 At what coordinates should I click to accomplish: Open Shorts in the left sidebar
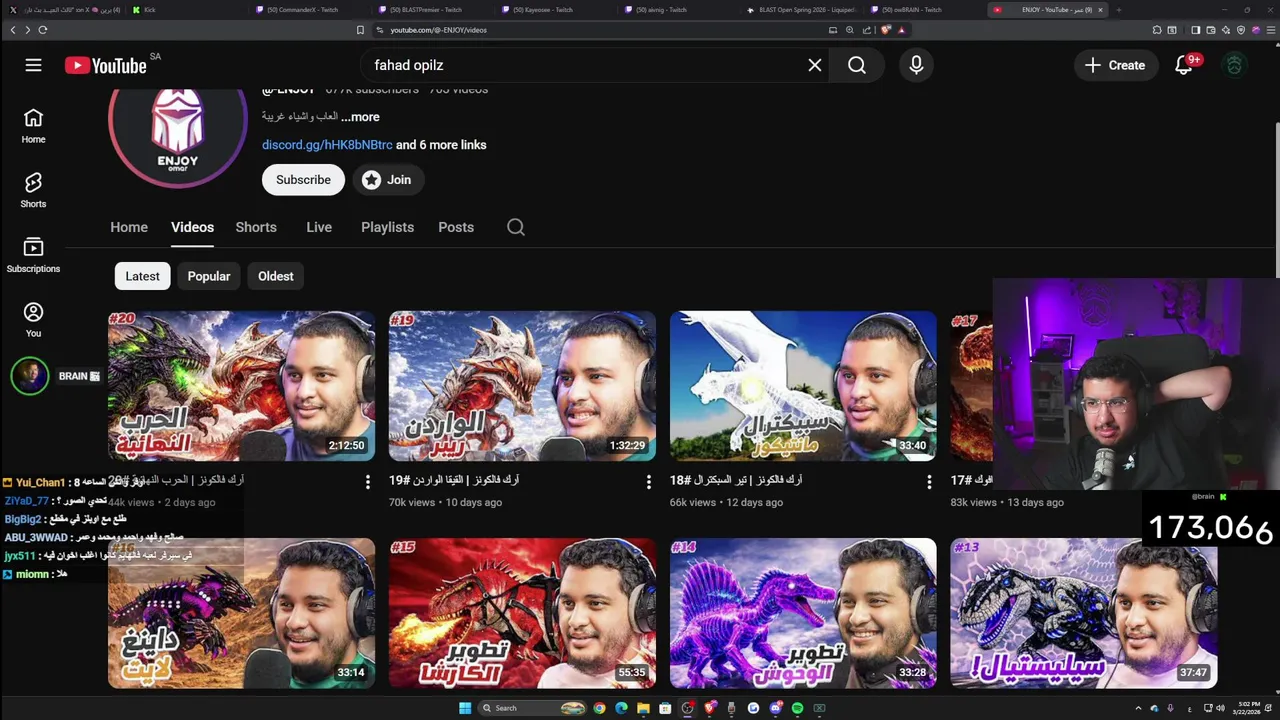coord(33,190)
